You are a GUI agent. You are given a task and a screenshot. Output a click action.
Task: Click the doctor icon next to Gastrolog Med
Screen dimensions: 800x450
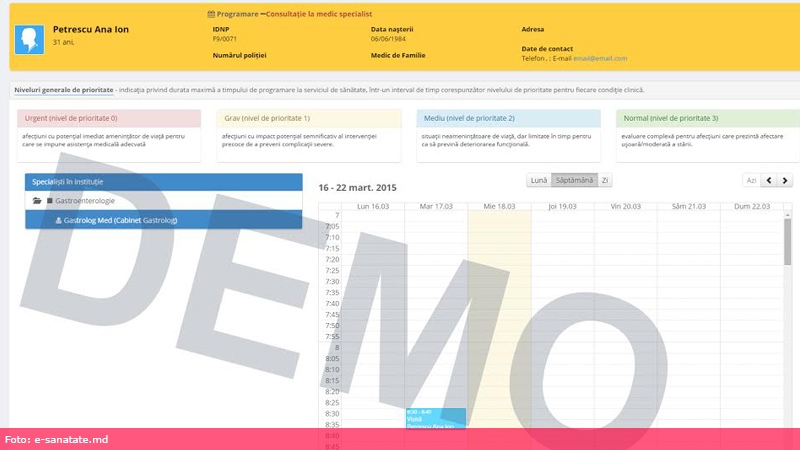[58, 220]
